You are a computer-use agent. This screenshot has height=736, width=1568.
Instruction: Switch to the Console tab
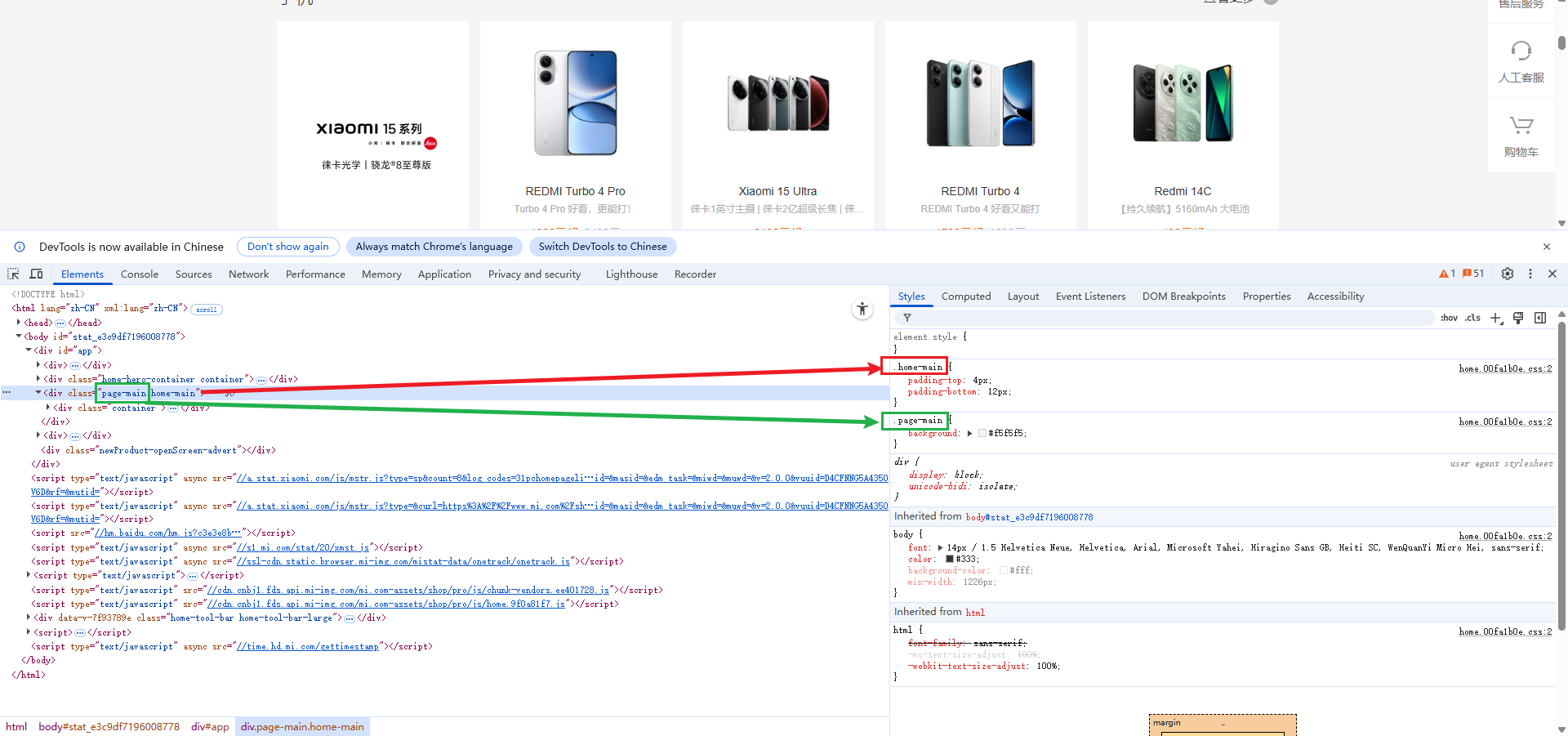[140, 274]
